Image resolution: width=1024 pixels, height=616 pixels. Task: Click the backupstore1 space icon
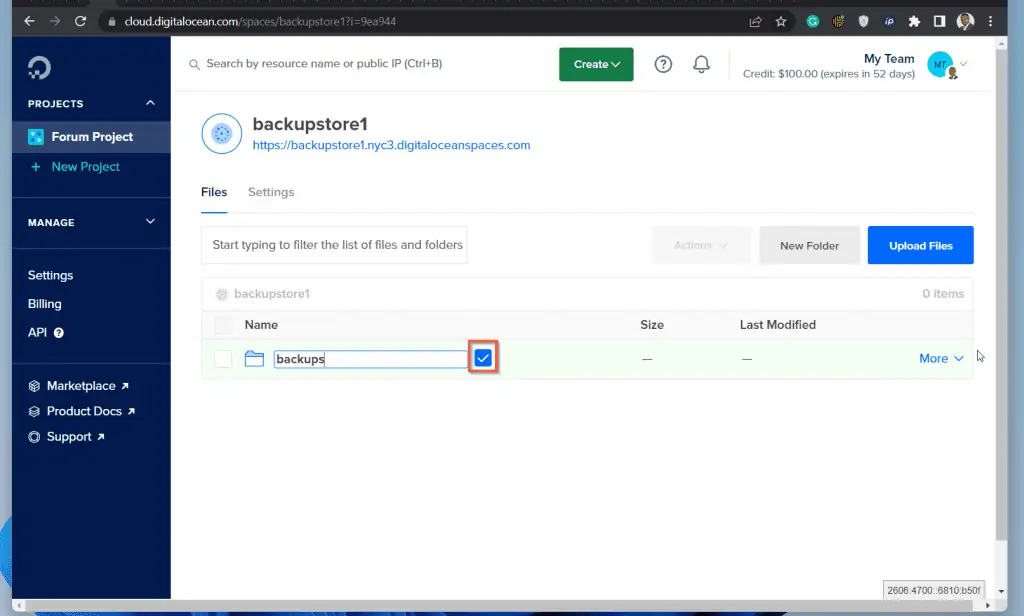221,134
